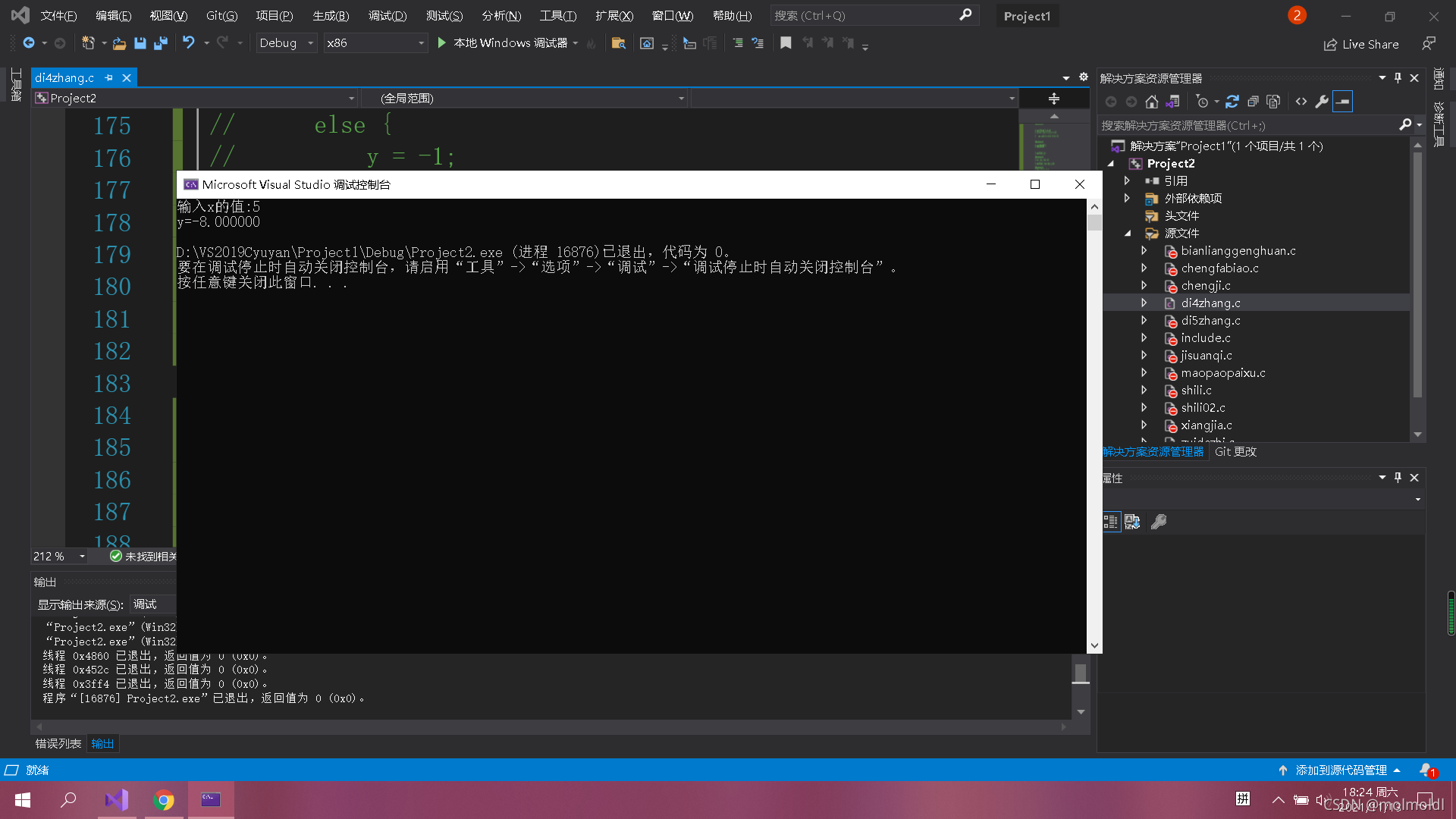Open the x86 platform dropdown

coord(375,43)
